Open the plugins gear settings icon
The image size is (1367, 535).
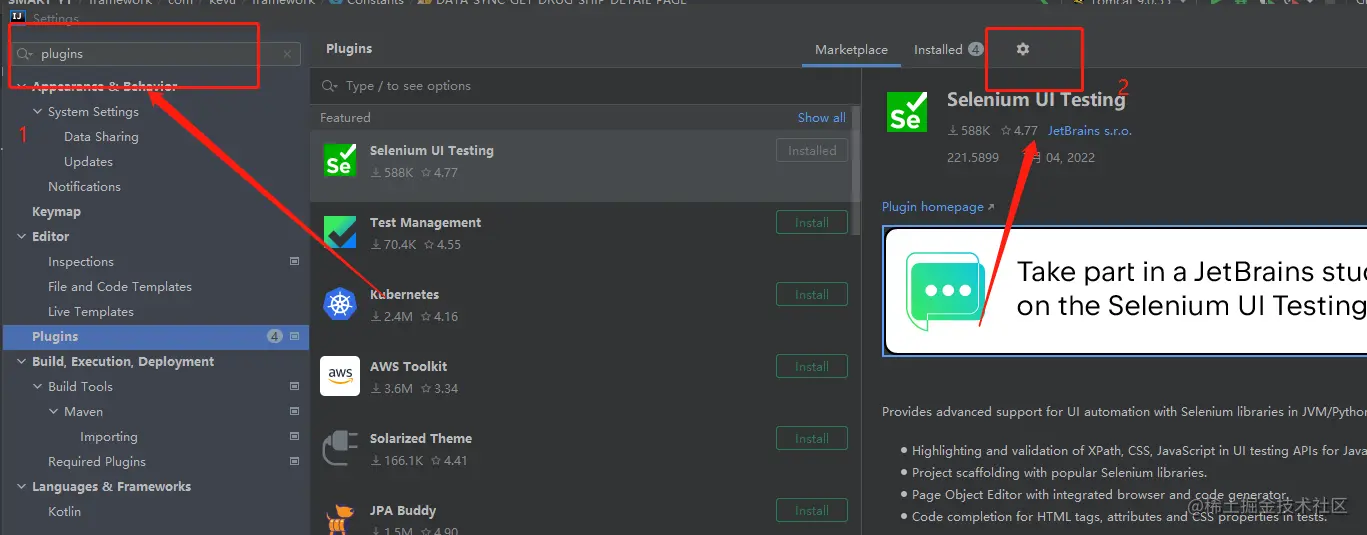pos(1022,49)
